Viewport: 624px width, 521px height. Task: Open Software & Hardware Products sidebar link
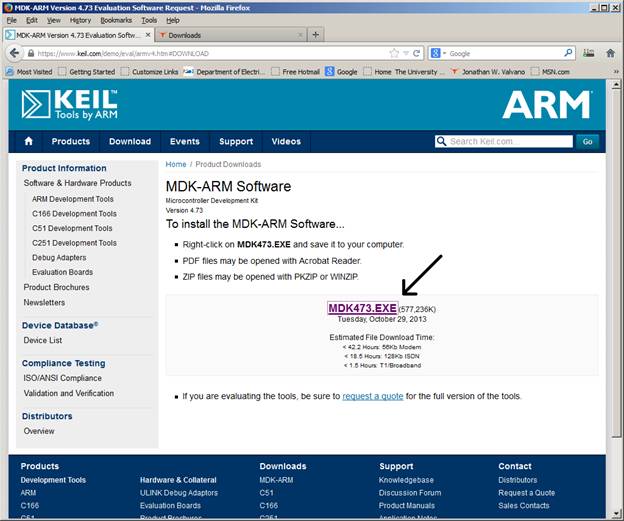click(x=78, y=183)
